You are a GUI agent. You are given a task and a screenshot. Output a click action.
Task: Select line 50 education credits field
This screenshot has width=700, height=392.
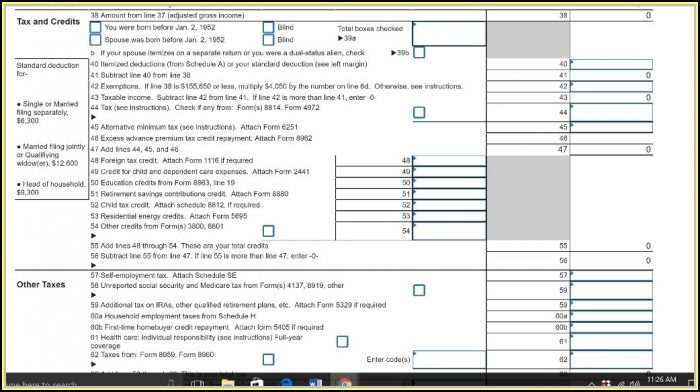click(449, 183)
